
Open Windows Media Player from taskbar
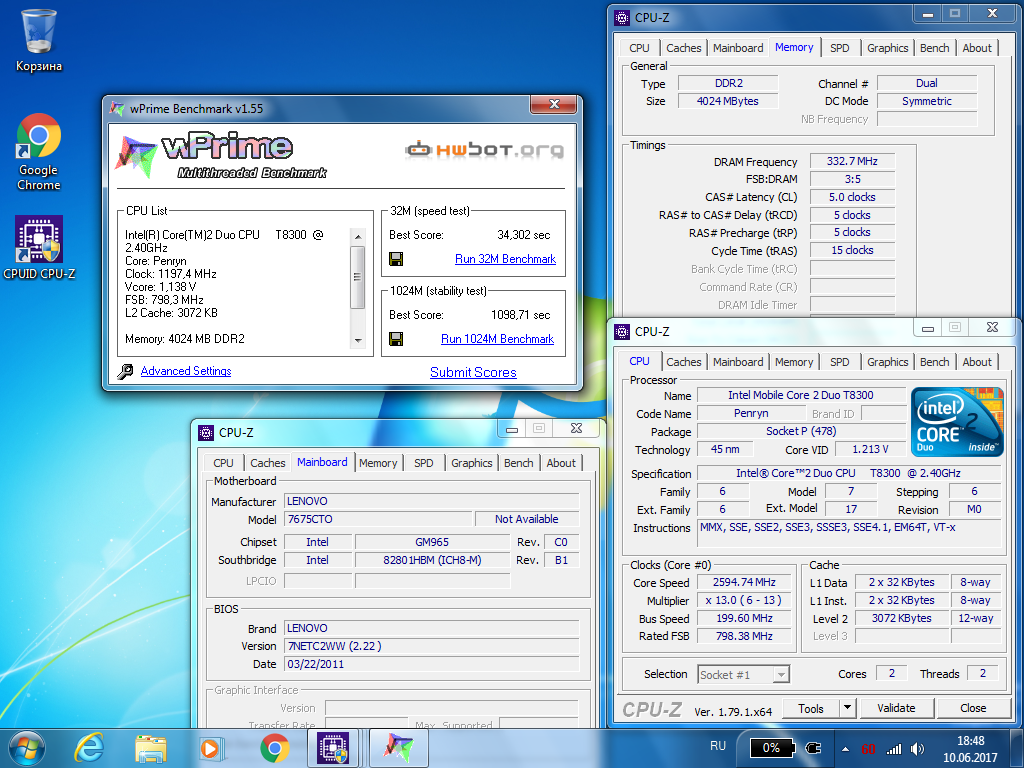tap(212, 748)
